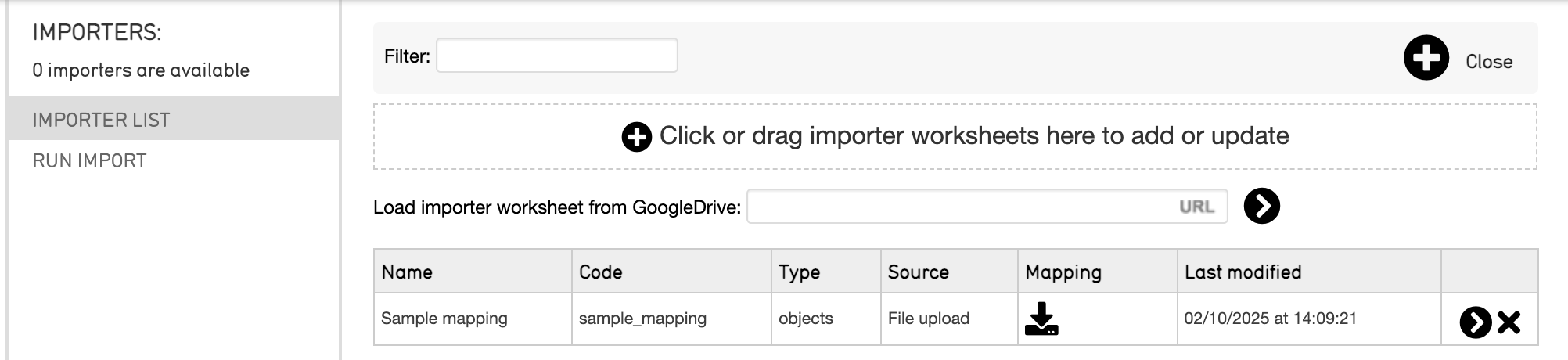
Task: Click the Code column header
Action: (671, 272)
